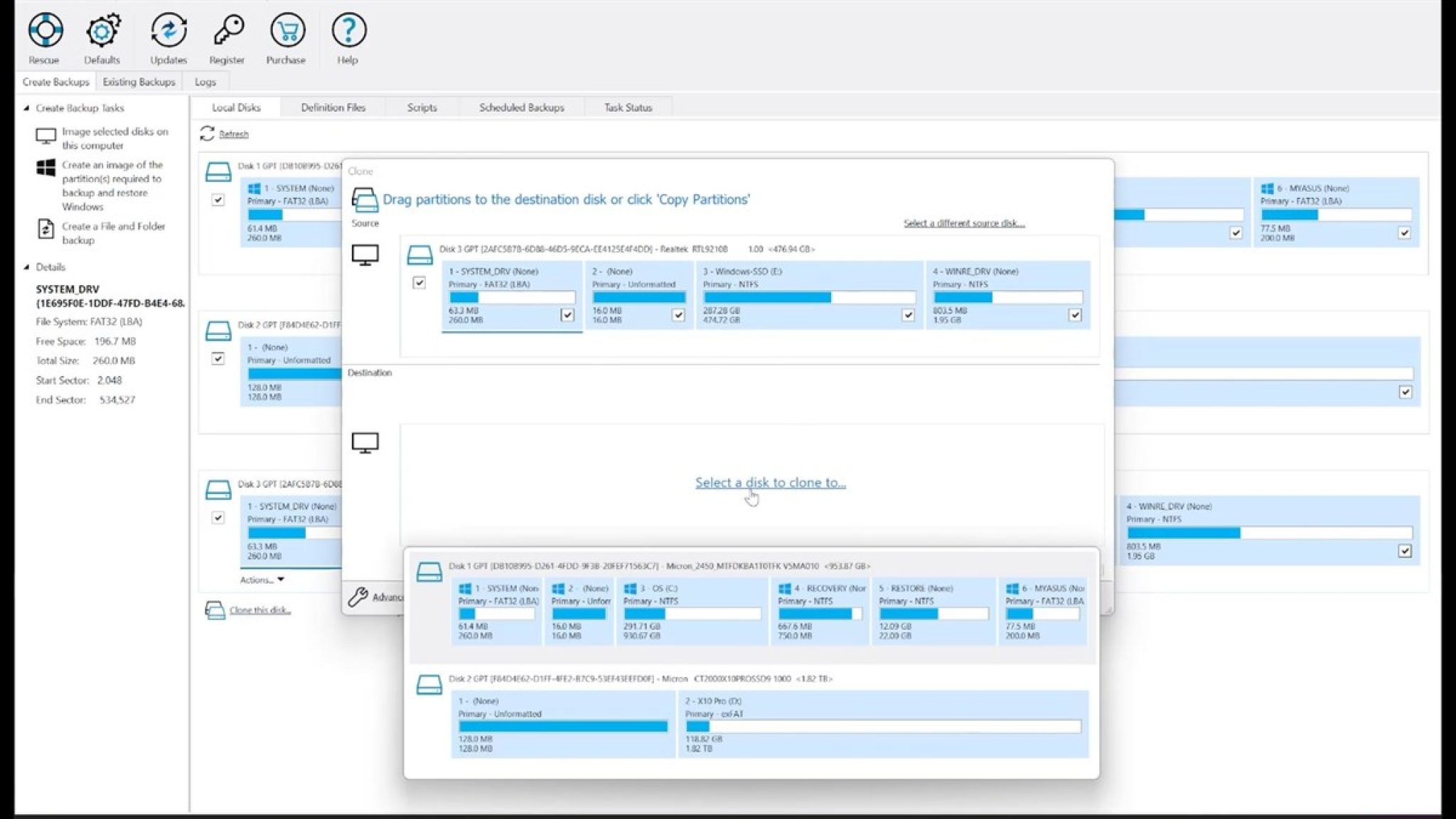The height and width of the screenshot is (819, 1456).
Task: Click the Rescue lifebuoy icon
Action: pyautogui.click(x=45, y=31)
